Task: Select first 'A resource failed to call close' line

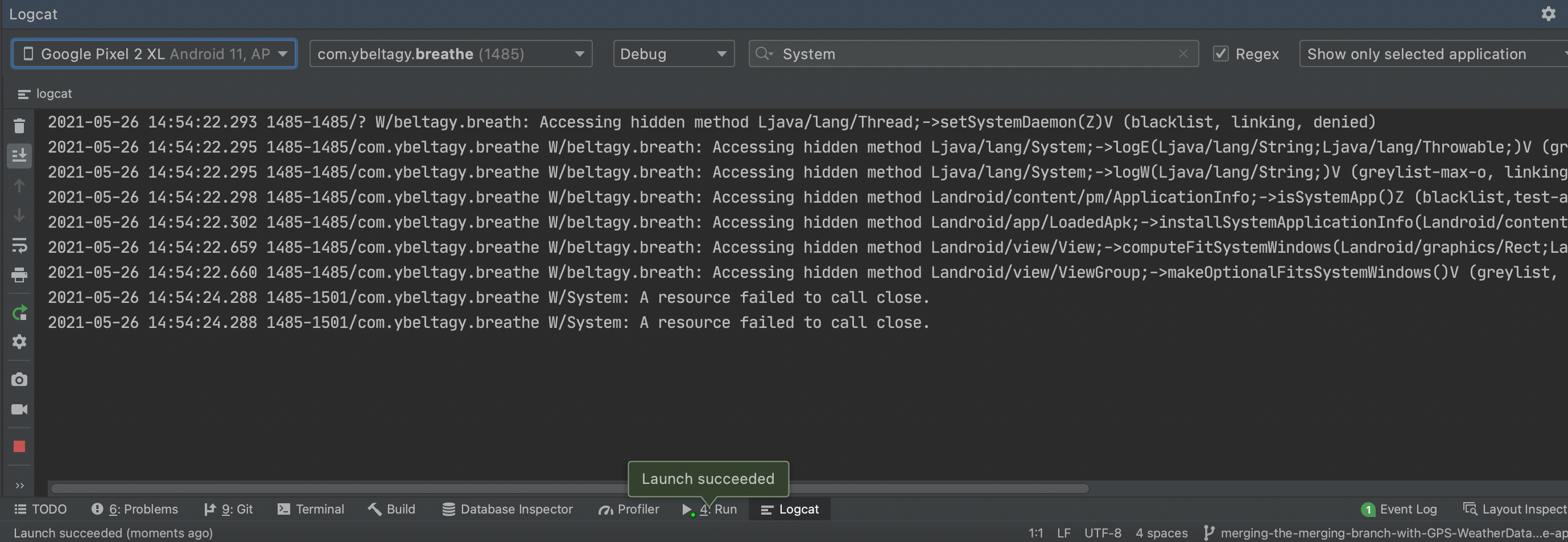Action: pyautogui.click(x=489, y=297)
